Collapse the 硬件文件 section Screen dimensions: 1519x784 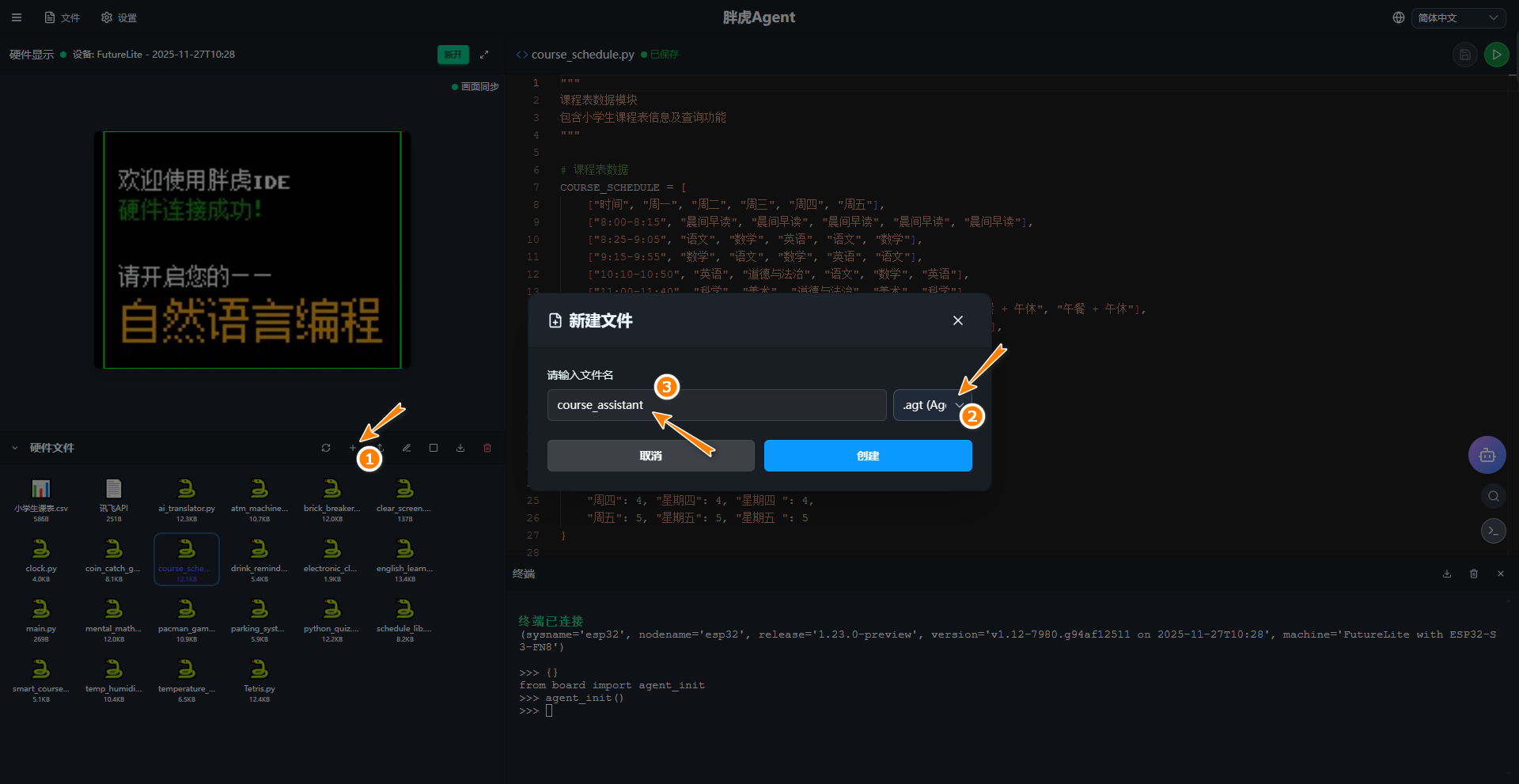click(x=15, y=448)
